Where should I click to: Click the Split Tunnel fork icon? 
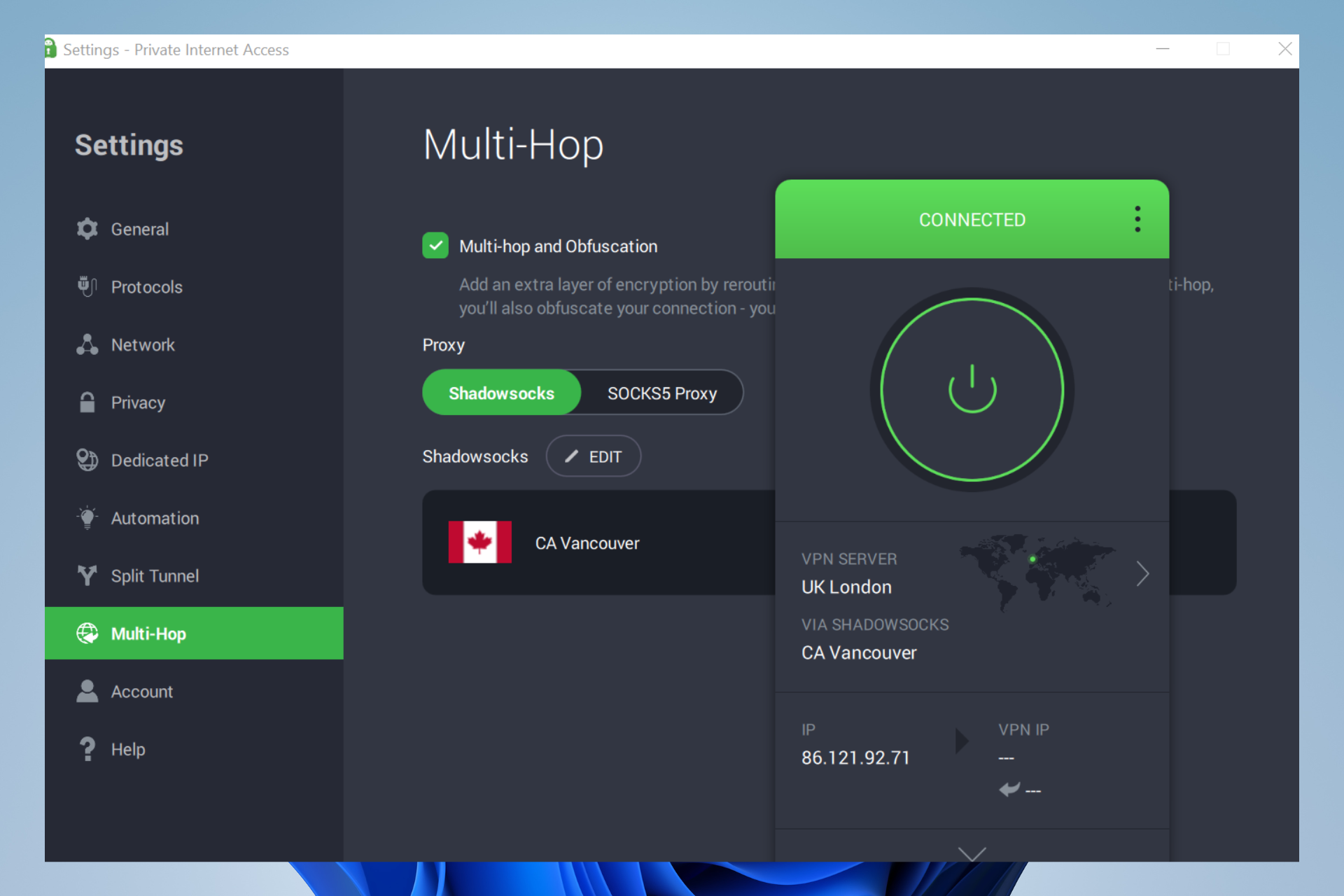(87, 575)
